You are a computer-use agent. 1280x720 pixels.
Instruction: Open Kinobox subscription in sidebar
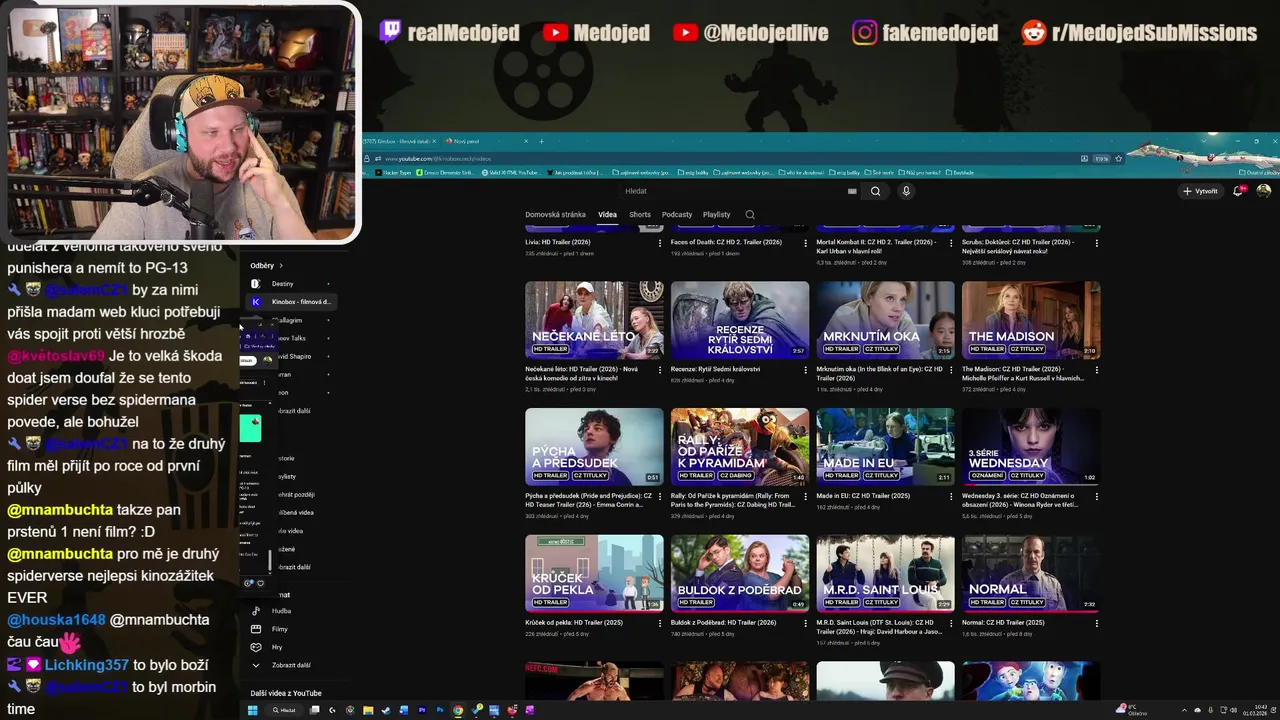coord(290,302)
